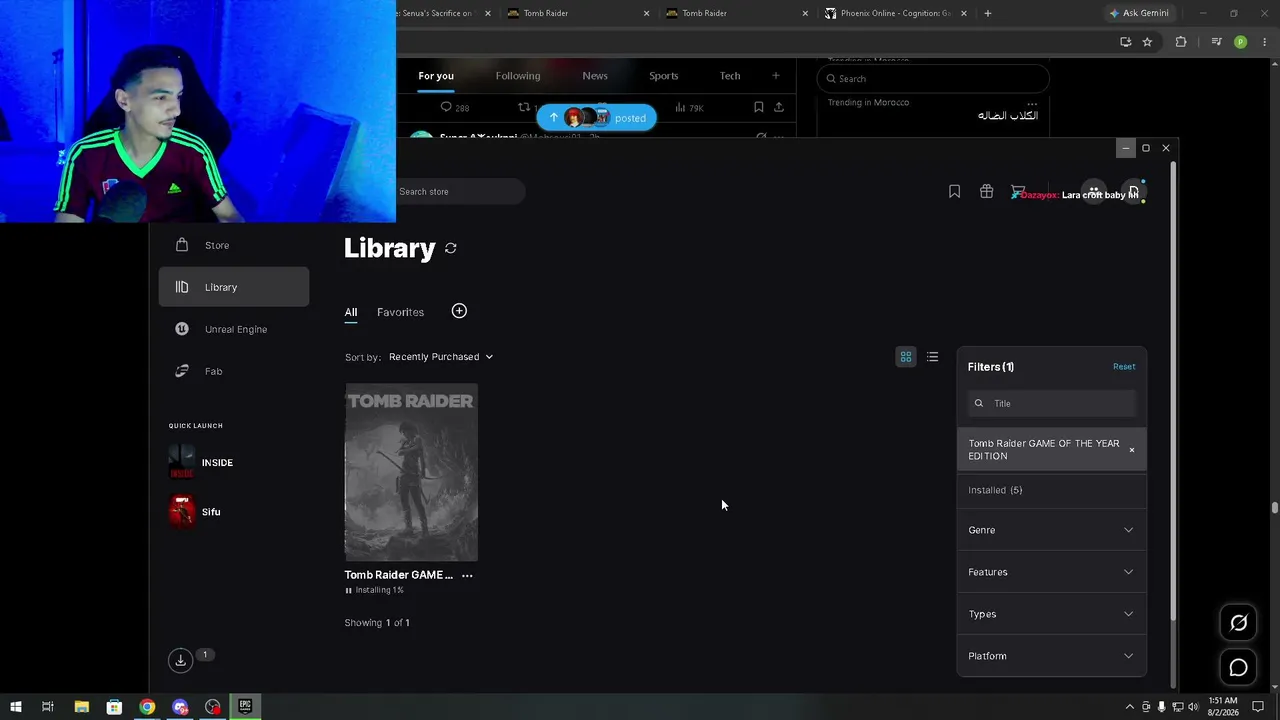Open the gift icon in Epic header
1280x720 pixels.
(986, 192)
